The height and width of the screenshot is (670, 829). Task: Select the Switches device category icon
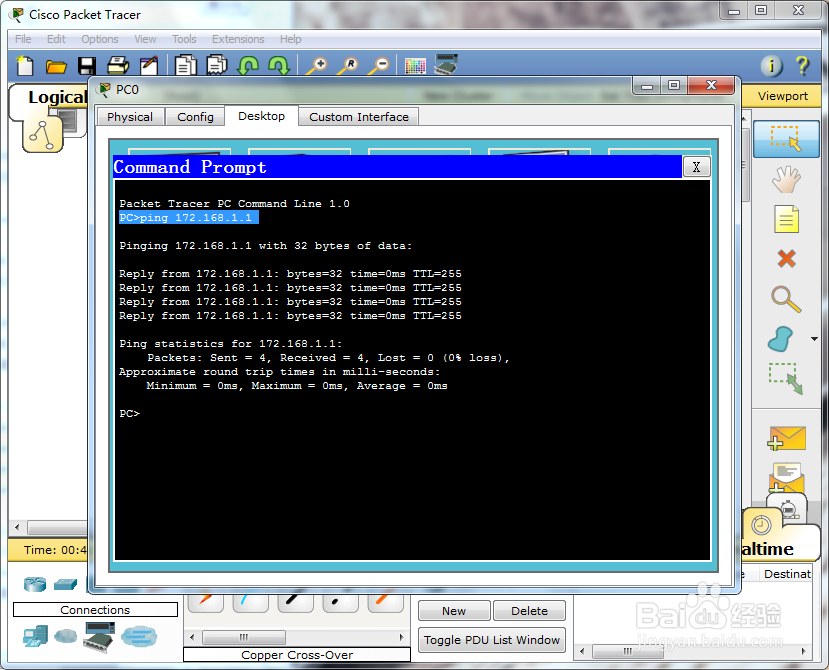pyautogui.click(x=66, y=584)
